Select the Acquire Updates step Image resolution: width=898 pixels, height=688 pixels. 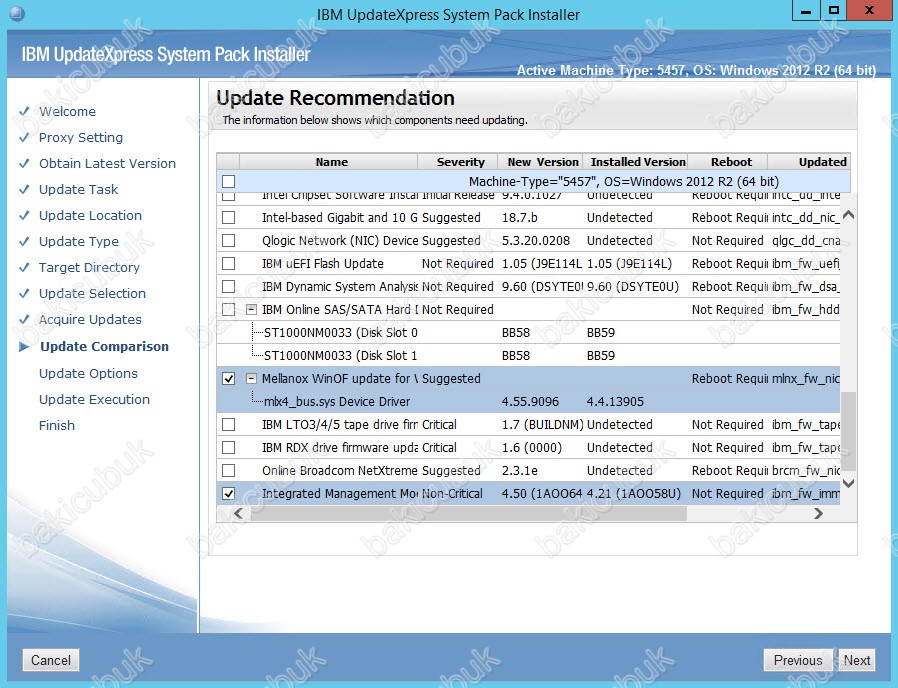point(90,319)
